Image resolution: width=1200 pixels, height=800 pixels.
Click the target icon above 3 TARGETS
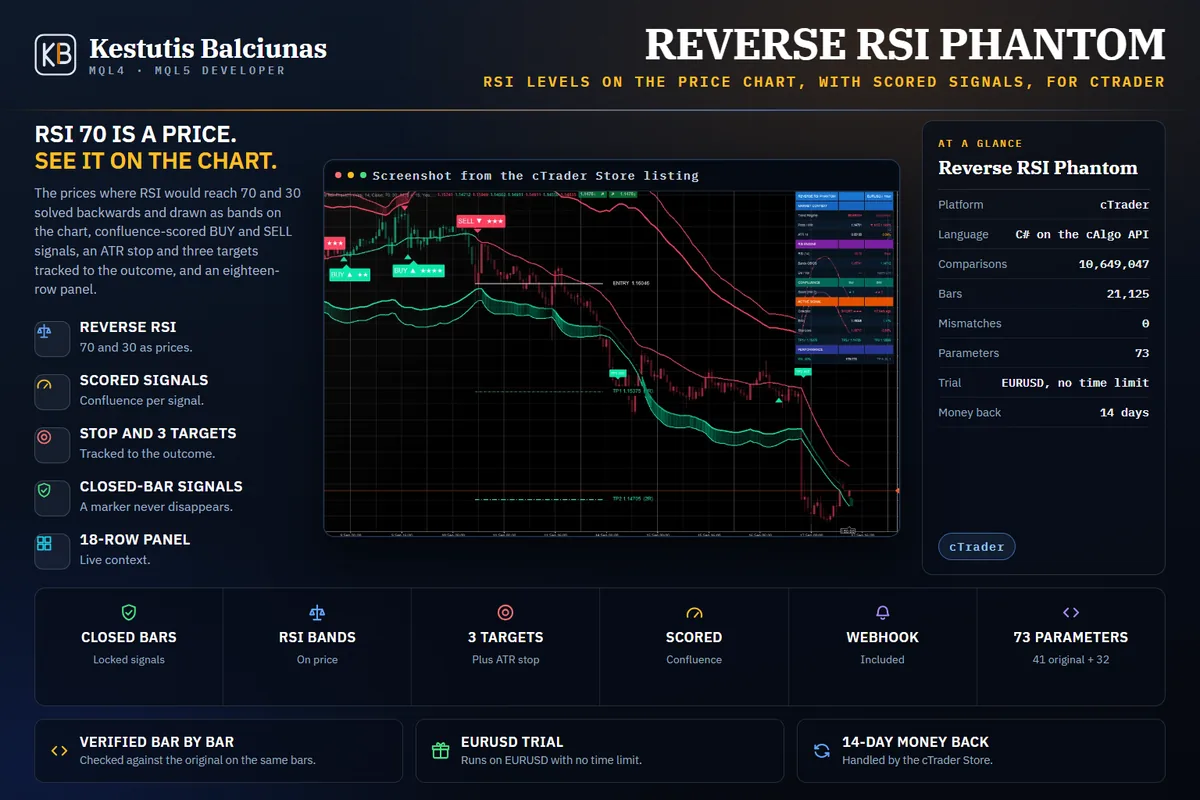coord(506,612)
